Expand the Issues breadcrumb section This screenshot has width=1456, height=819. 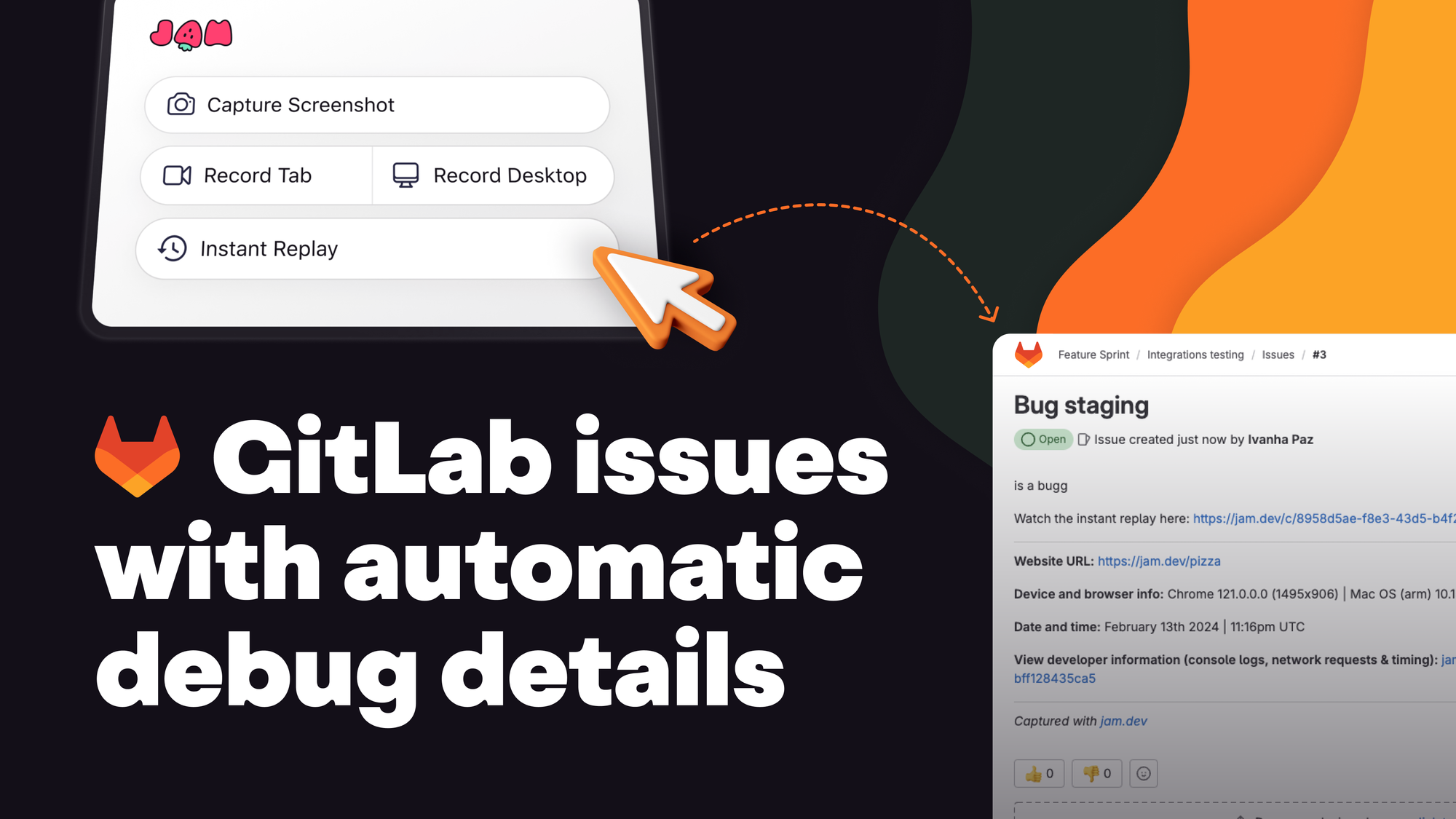pyautogui.click(x=1276, y=354)
